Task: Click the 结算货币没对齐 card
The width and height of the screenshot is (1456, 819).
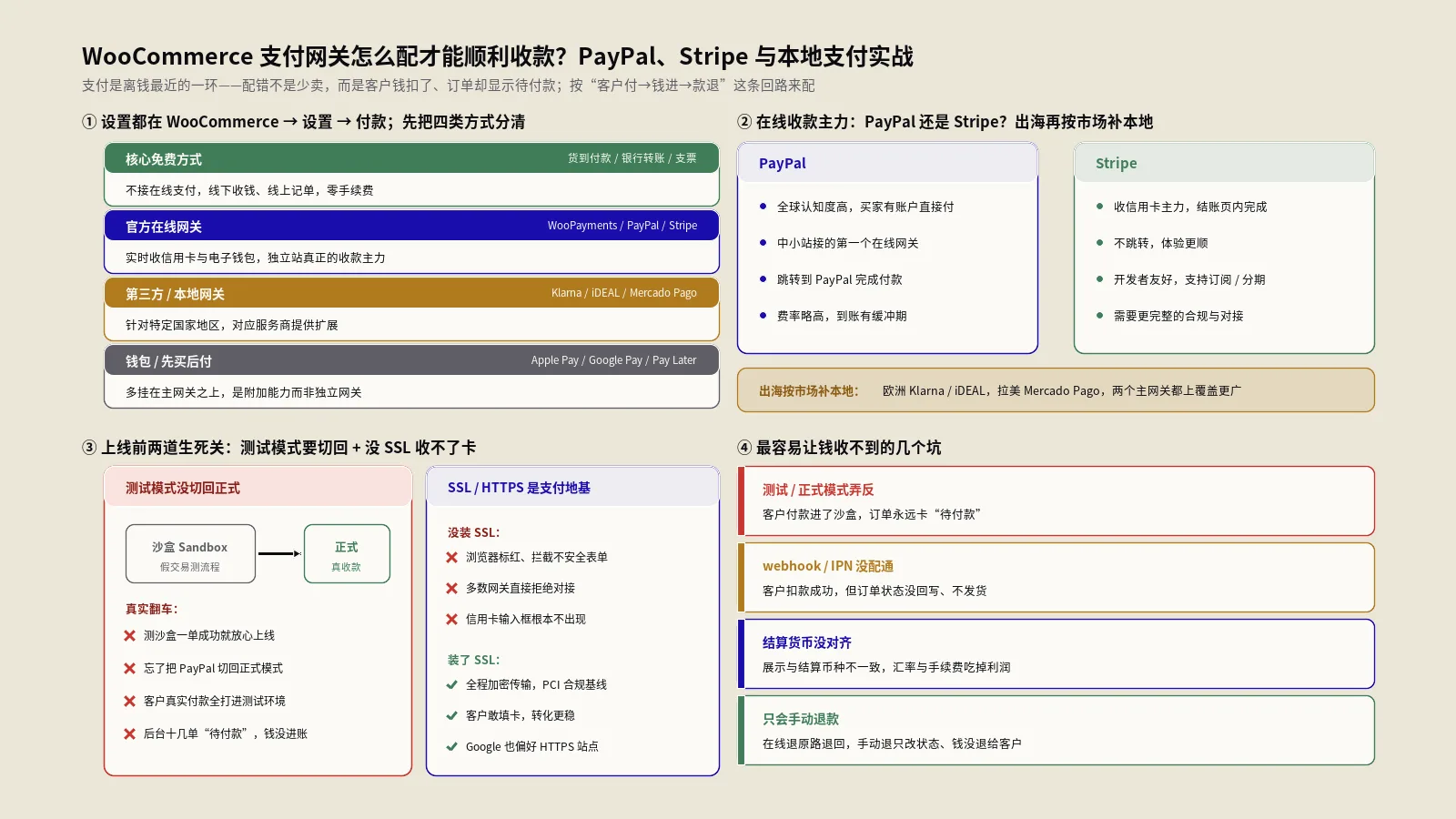Action: pyautogui.click(x=1056, y=654)
